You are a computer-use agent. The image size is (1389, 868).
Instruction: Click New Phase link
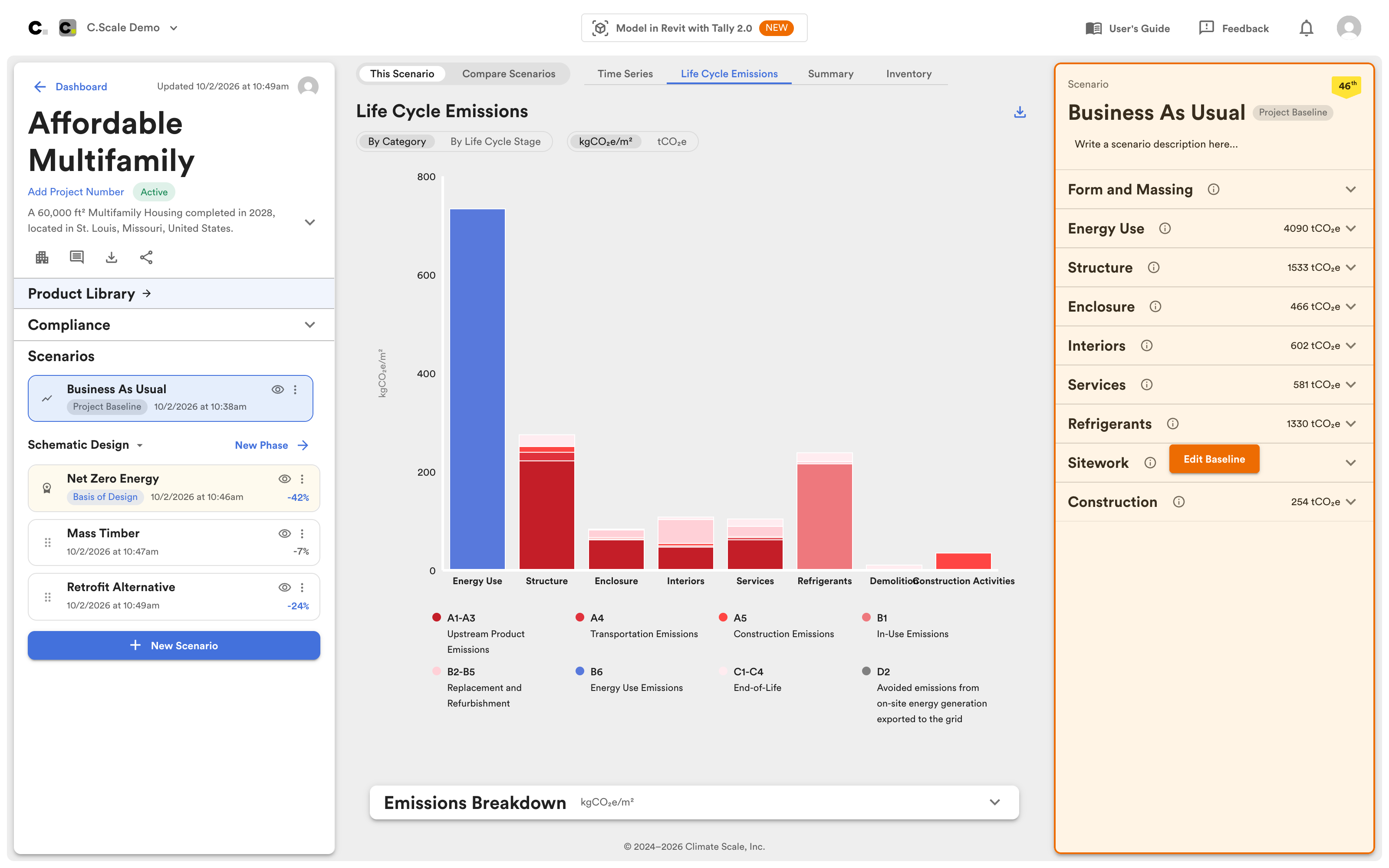click(271, 445)
